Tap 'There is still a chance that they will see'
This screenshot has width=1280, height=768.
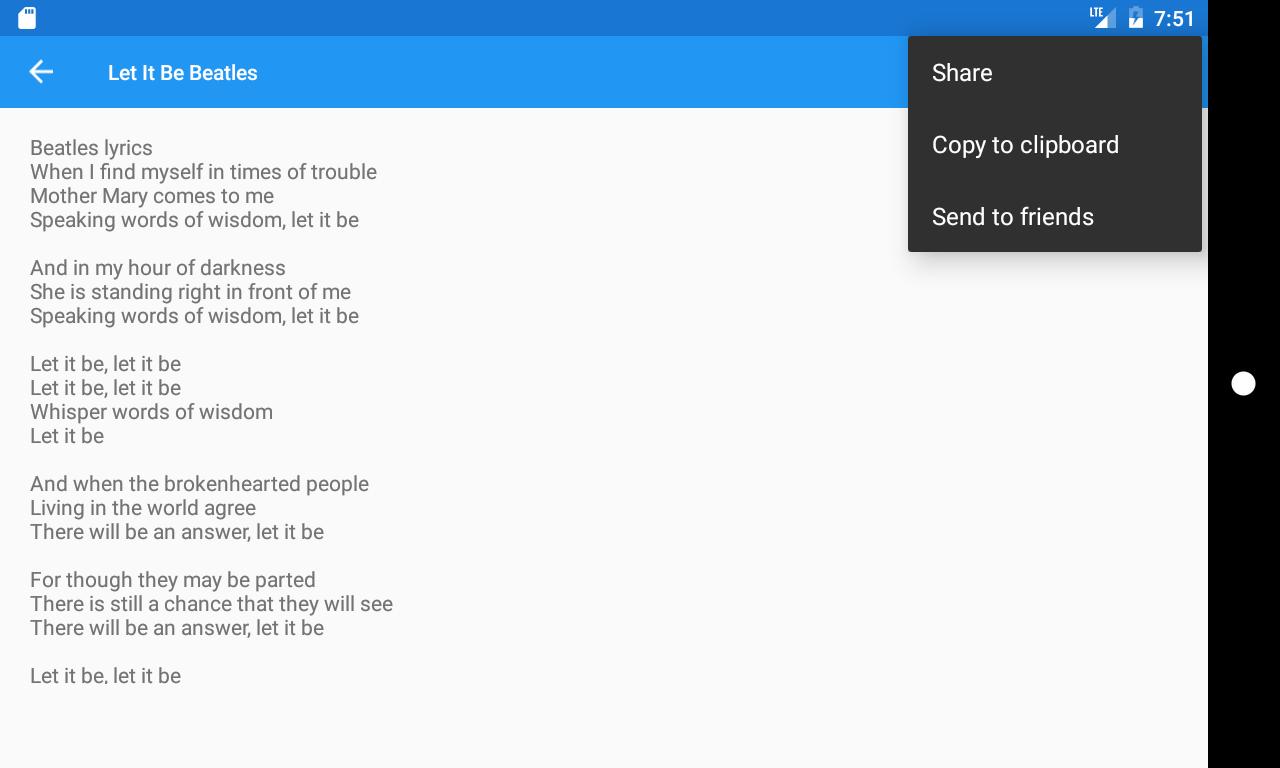pyautogui.click(x=211, y=604)
